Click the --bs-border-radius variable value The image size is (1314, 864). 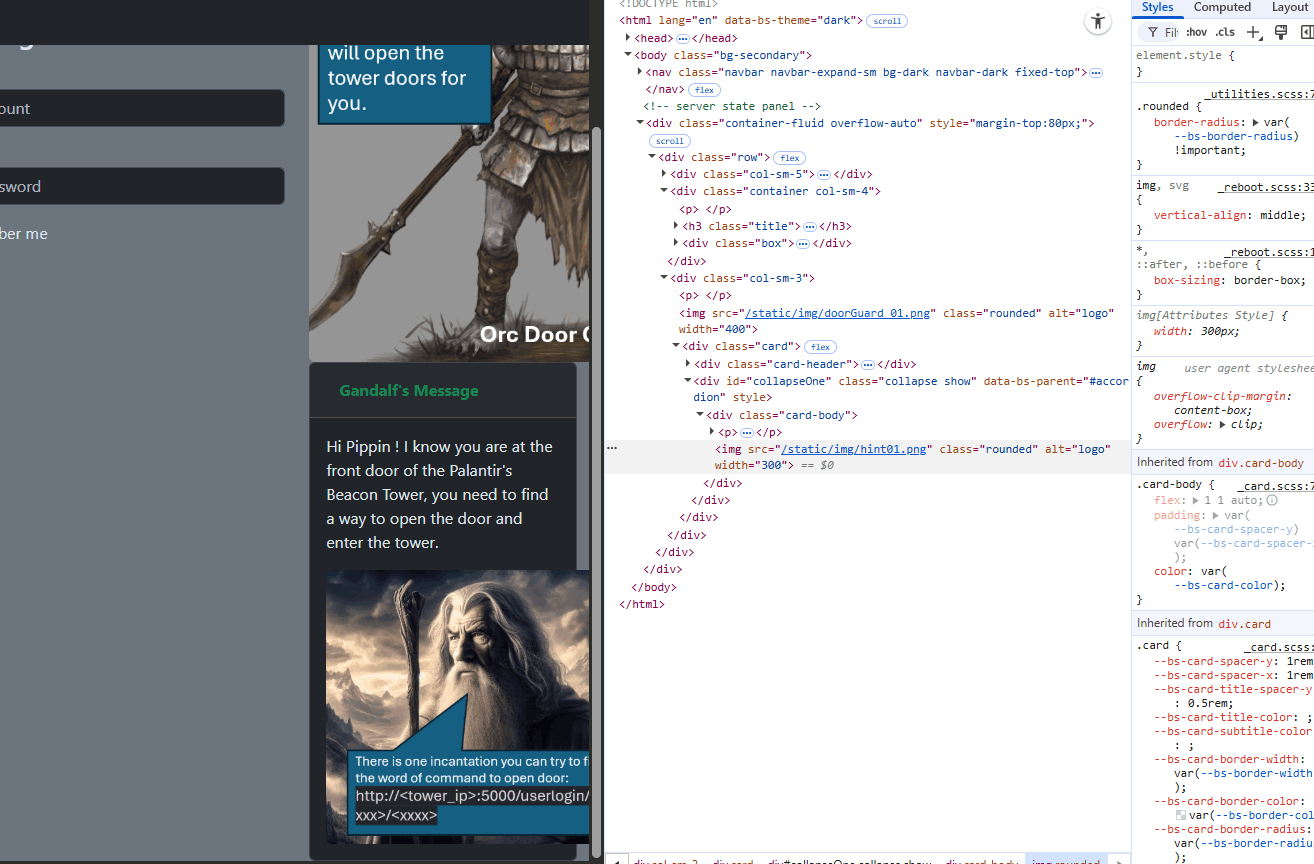[1235, 137]
